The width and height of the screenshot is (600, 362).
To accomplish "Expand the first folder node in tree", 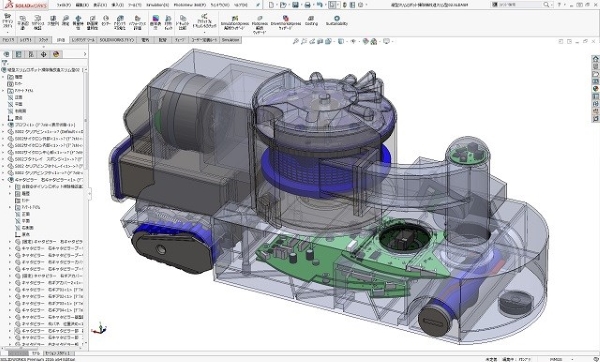I will click(x=3, y=77).
